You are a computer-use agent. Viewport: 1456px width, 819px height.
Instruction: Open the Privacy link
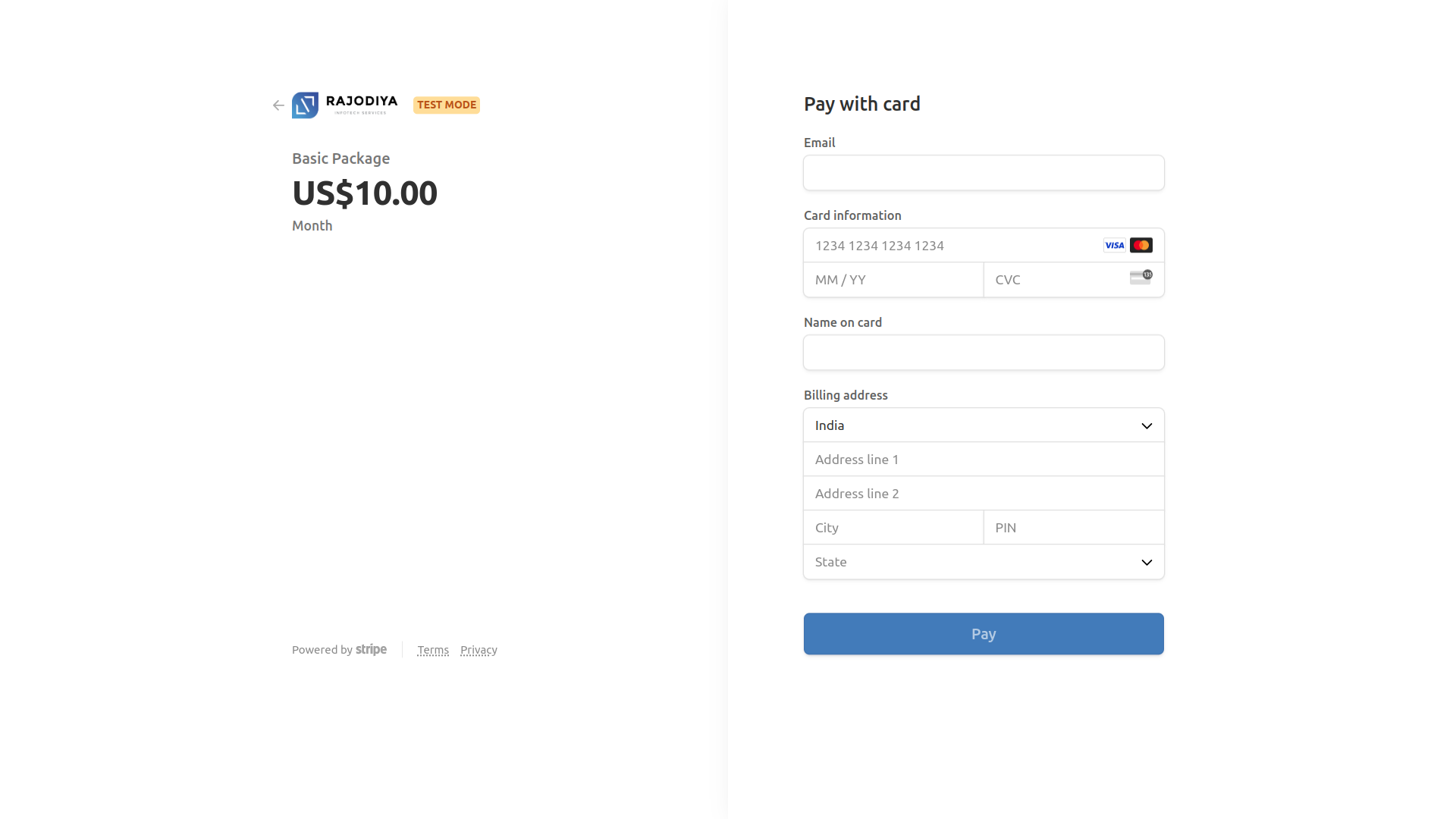[x=478, y=650]
